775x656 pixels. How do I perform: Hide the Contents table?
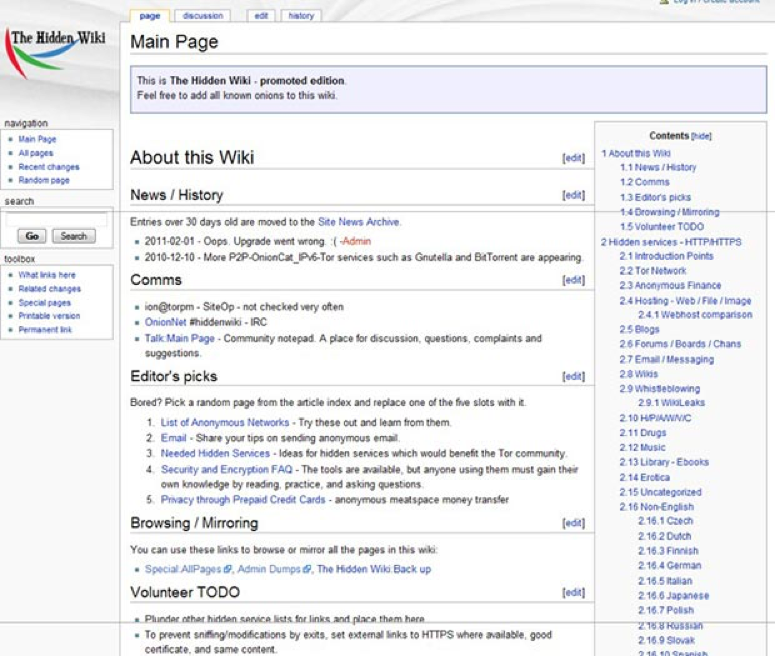click(701, 136)
